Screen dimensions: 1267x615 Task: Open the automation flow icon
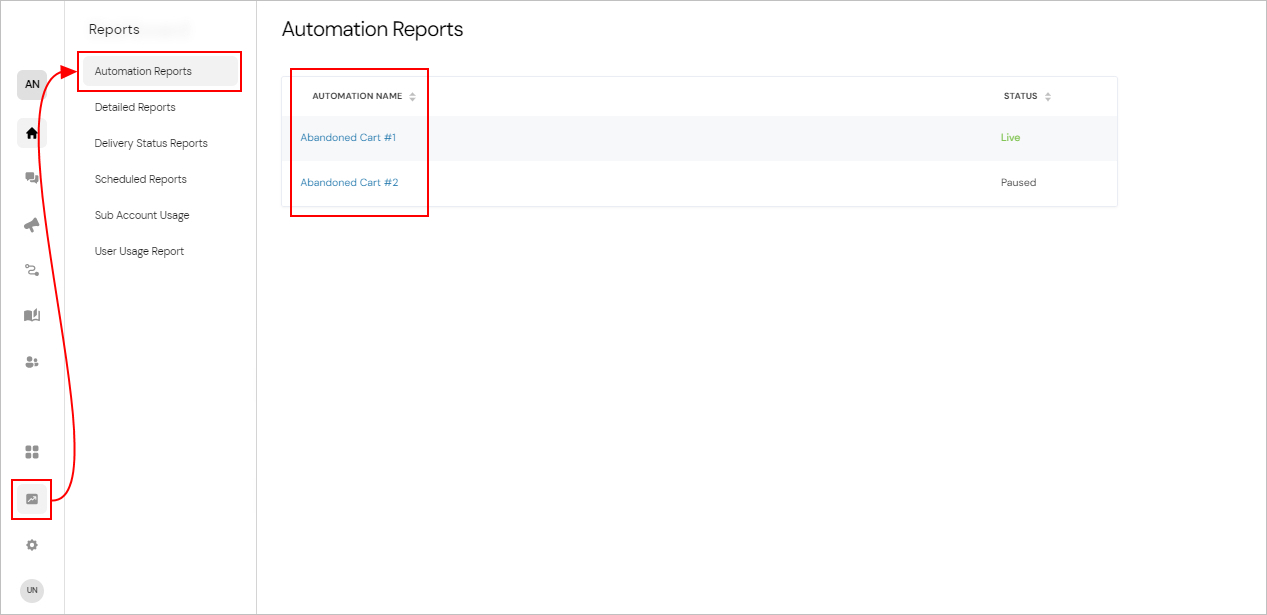click(x=32, y=270)
